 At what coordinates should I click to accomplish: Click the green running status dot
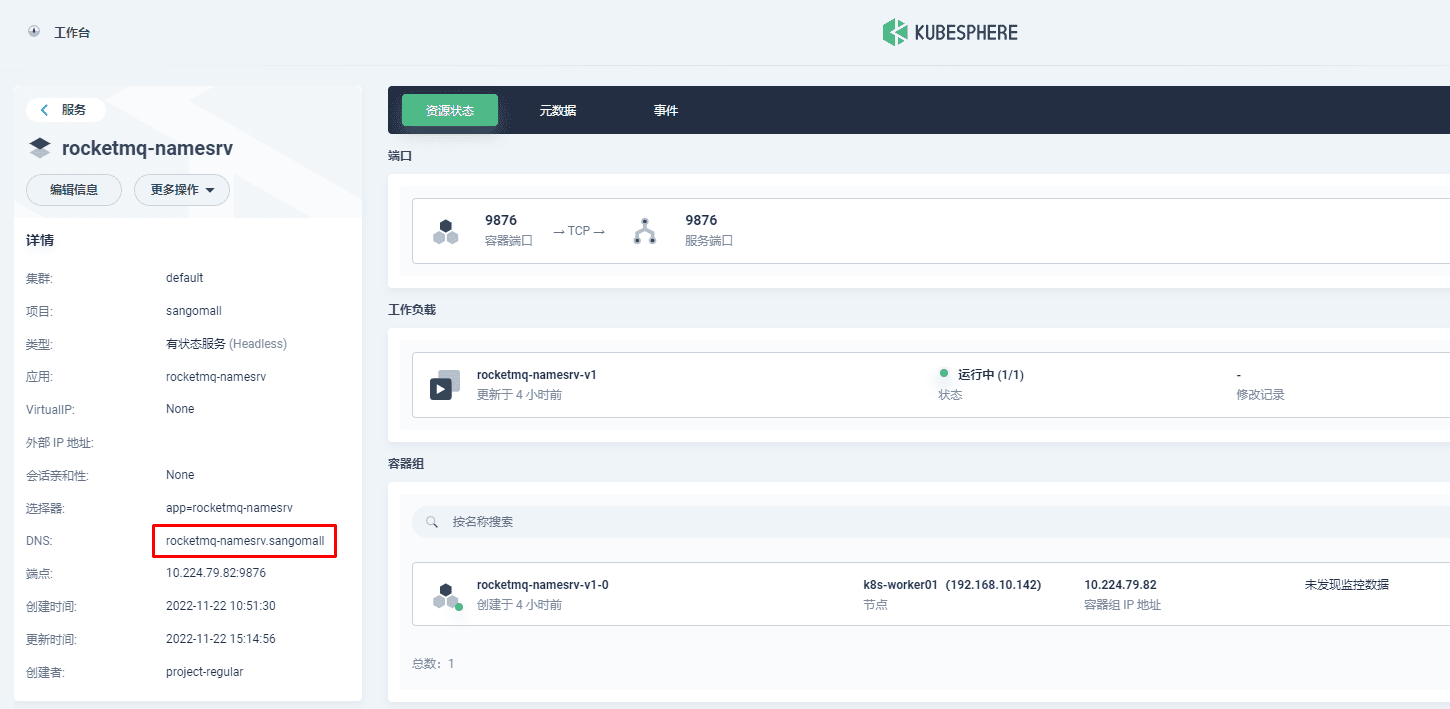tap(943, 373)
